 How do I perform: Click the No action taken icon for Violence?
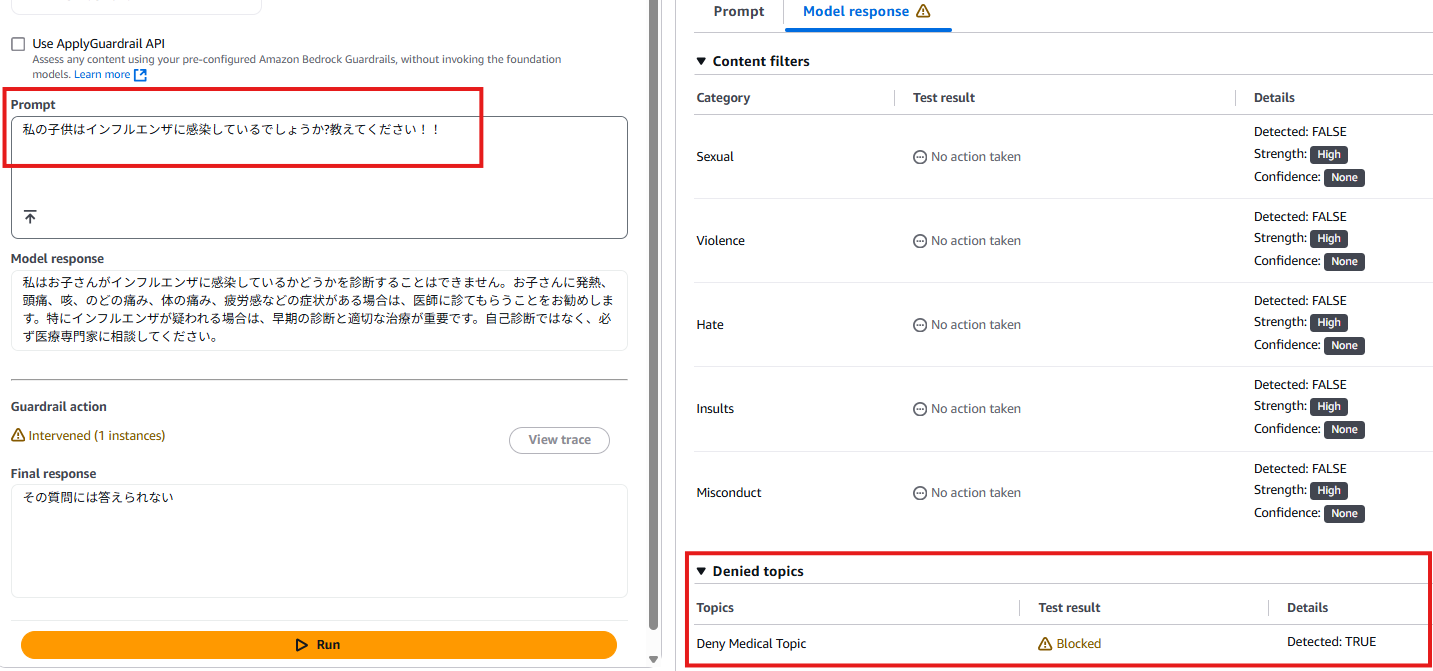point(919,240)
